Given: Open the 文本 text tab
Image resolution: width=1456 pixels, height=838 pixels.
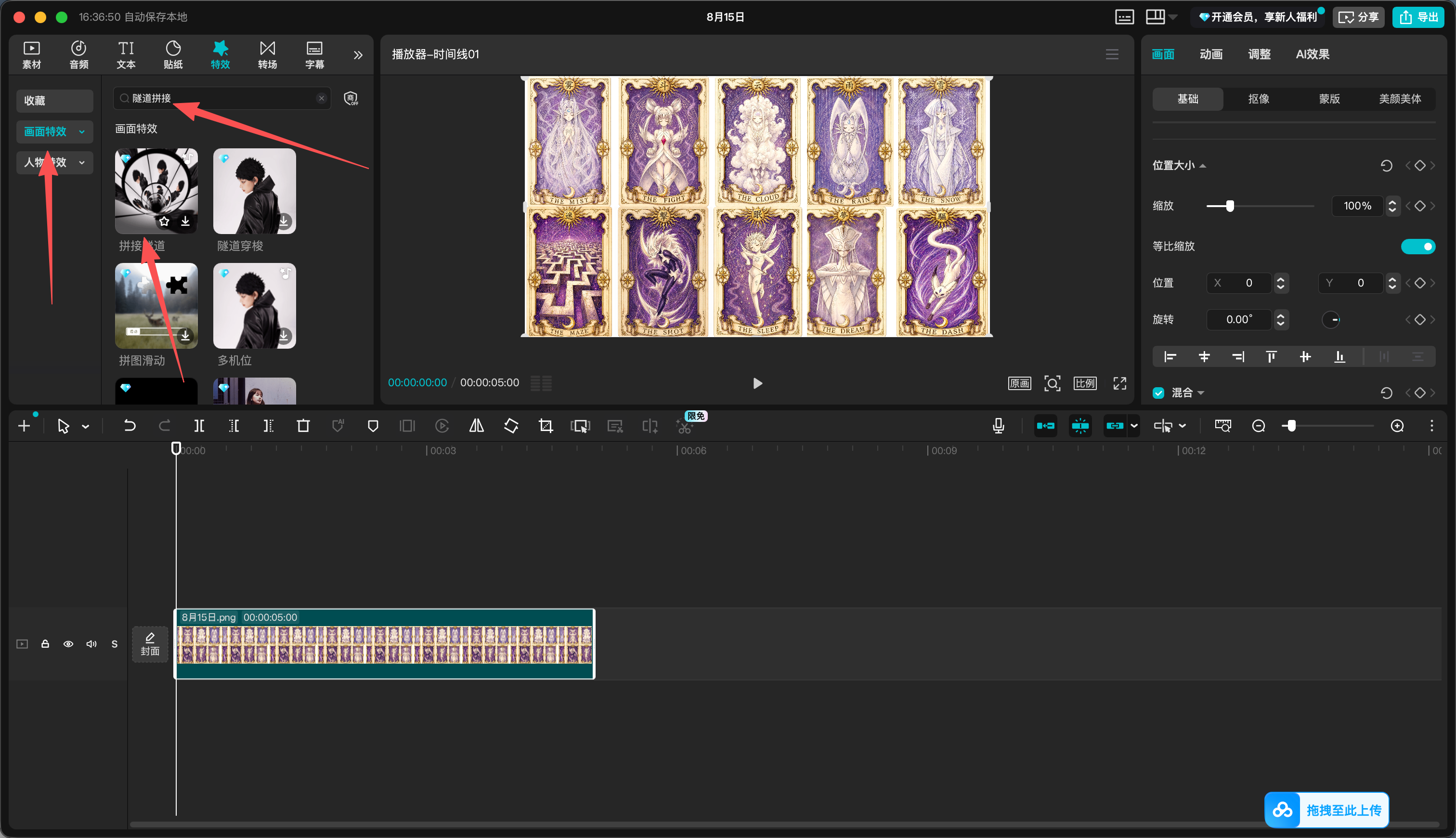Looking at the screenshot, I should pyautogui.click(x=126, y=55).
